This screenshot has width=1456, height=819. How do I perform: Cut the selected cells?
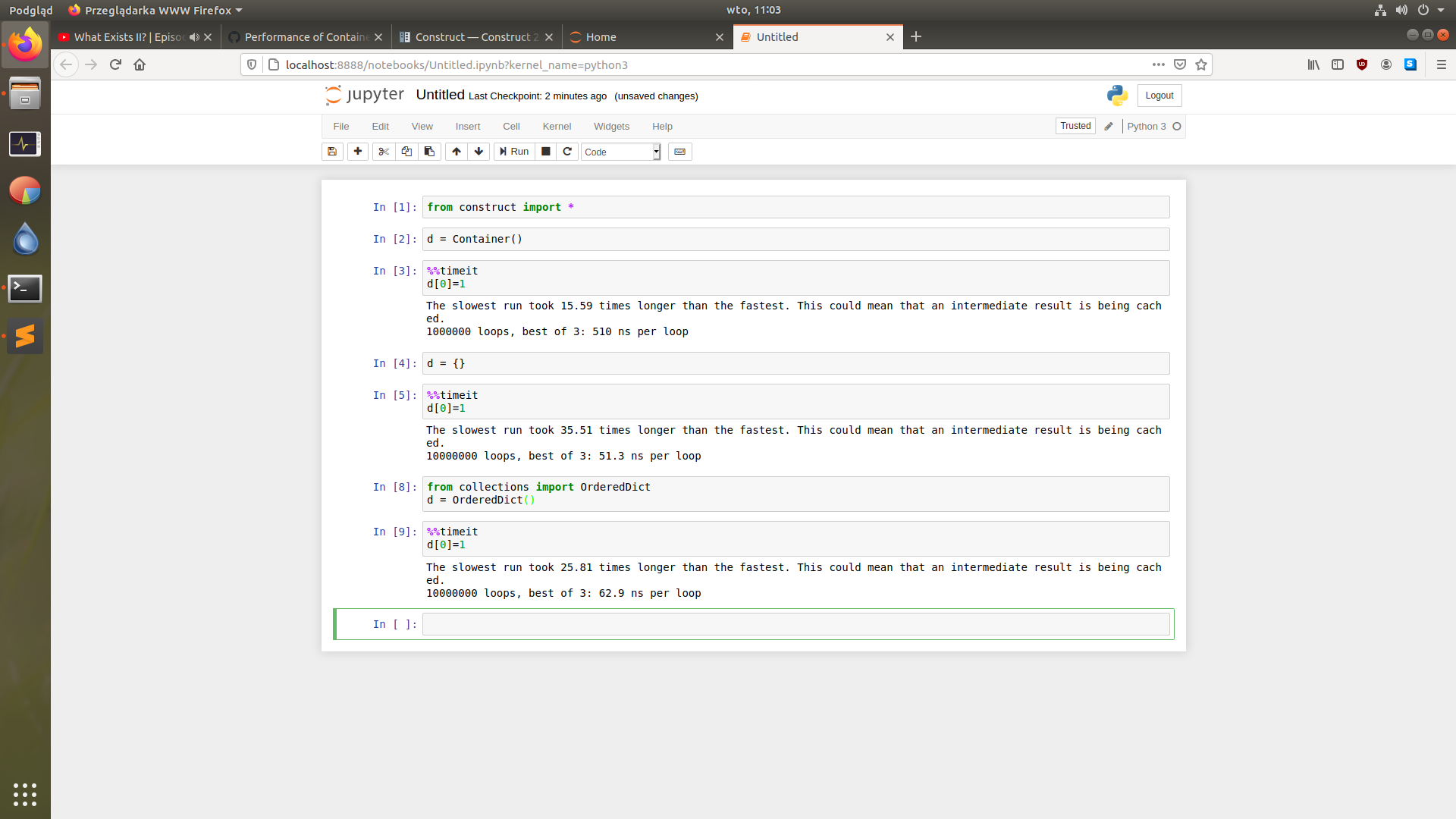point(384,152)
